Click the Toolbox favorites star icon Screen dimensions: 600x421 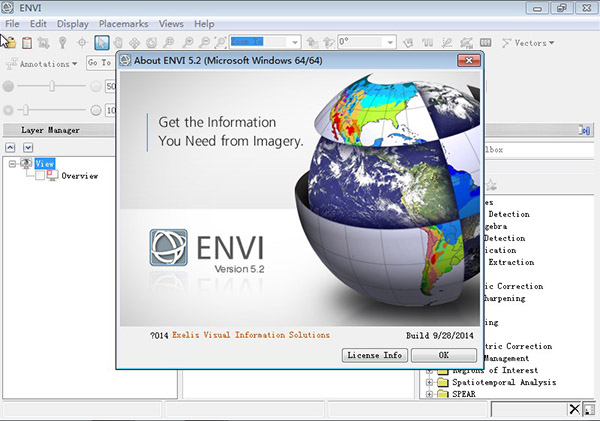click(x=491, y=186)
